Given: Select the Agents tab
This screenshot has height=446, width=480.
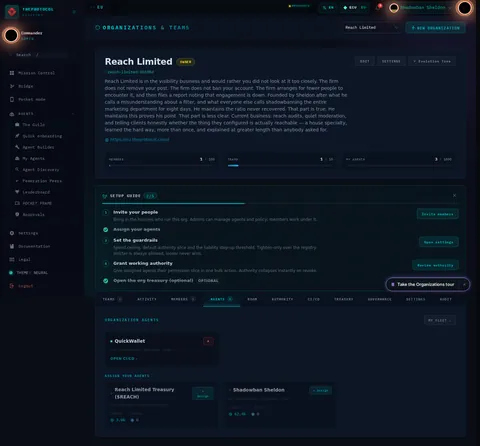Looking at the screenshot, I should coord(221,299).
